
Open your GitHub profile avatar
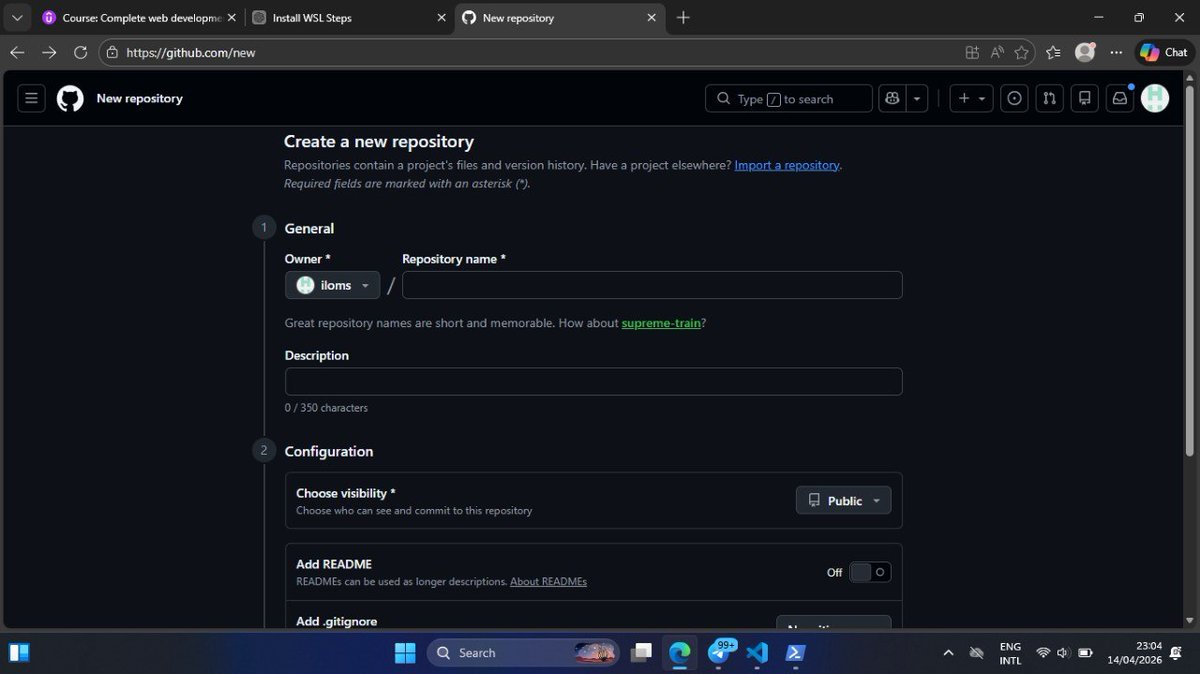[1155, 98]
